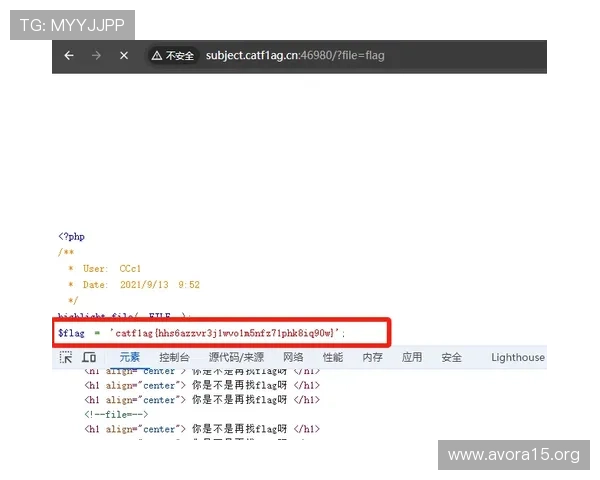Select the 源代码/来源 tab
Viewport: 600px width, 480px height.
[x=236, y=357]
